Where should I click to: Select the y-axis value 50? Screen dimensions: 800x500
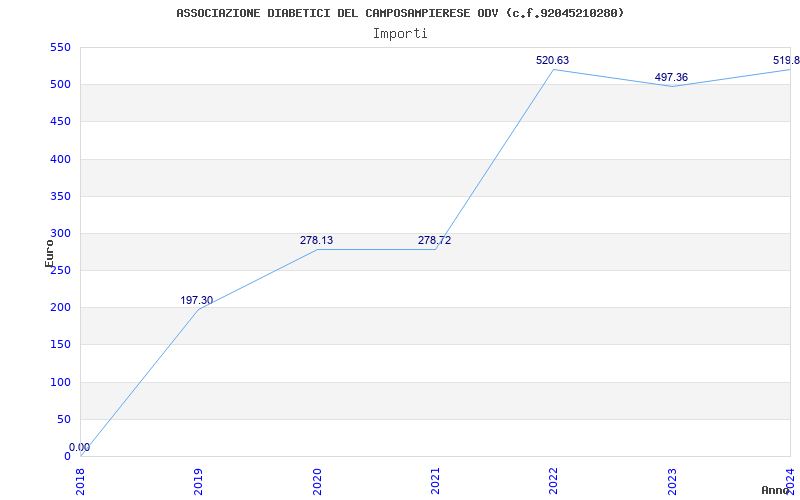tap(63, 419)
